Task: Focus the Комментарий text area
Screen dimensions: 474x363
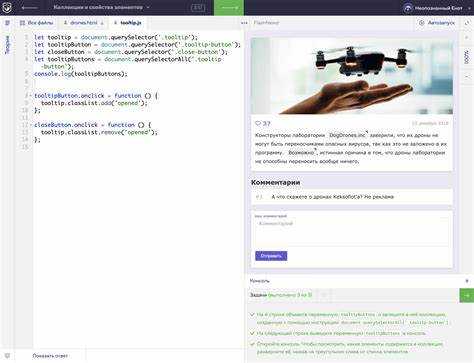Action: tap(352, 232)
